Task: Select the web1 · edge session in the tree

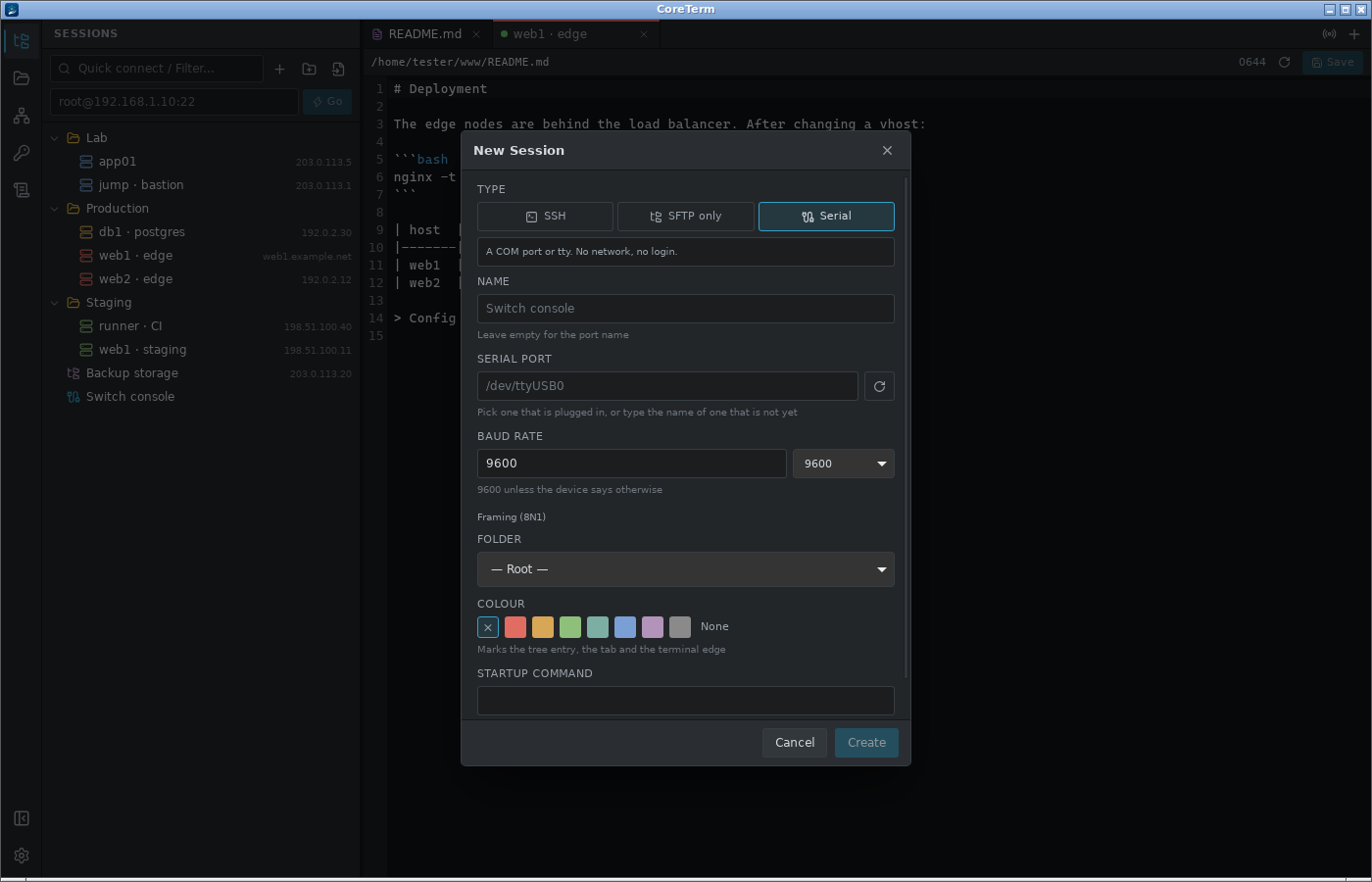Action: tap(200, 256)
